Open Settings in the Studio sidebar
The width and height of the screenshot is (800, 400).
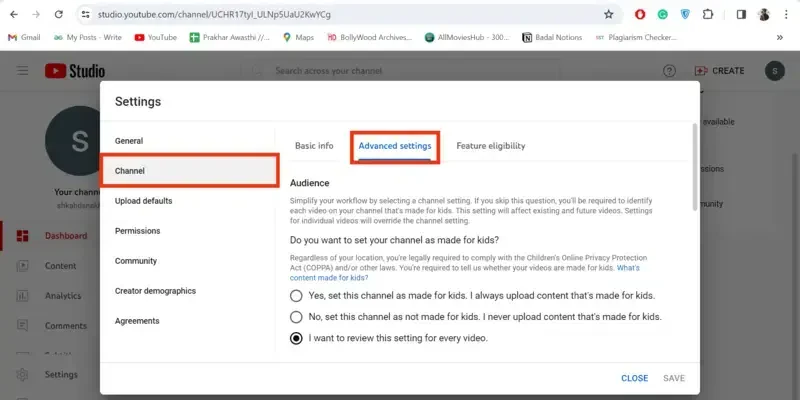click(x=51, y=374)
